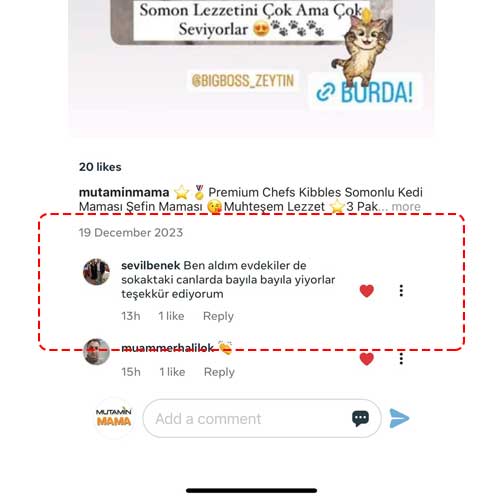Open options menu for sevilbenek's comment
Viewport: 500px width, 500px height.
pyautogui.click(x=401, y=291)
